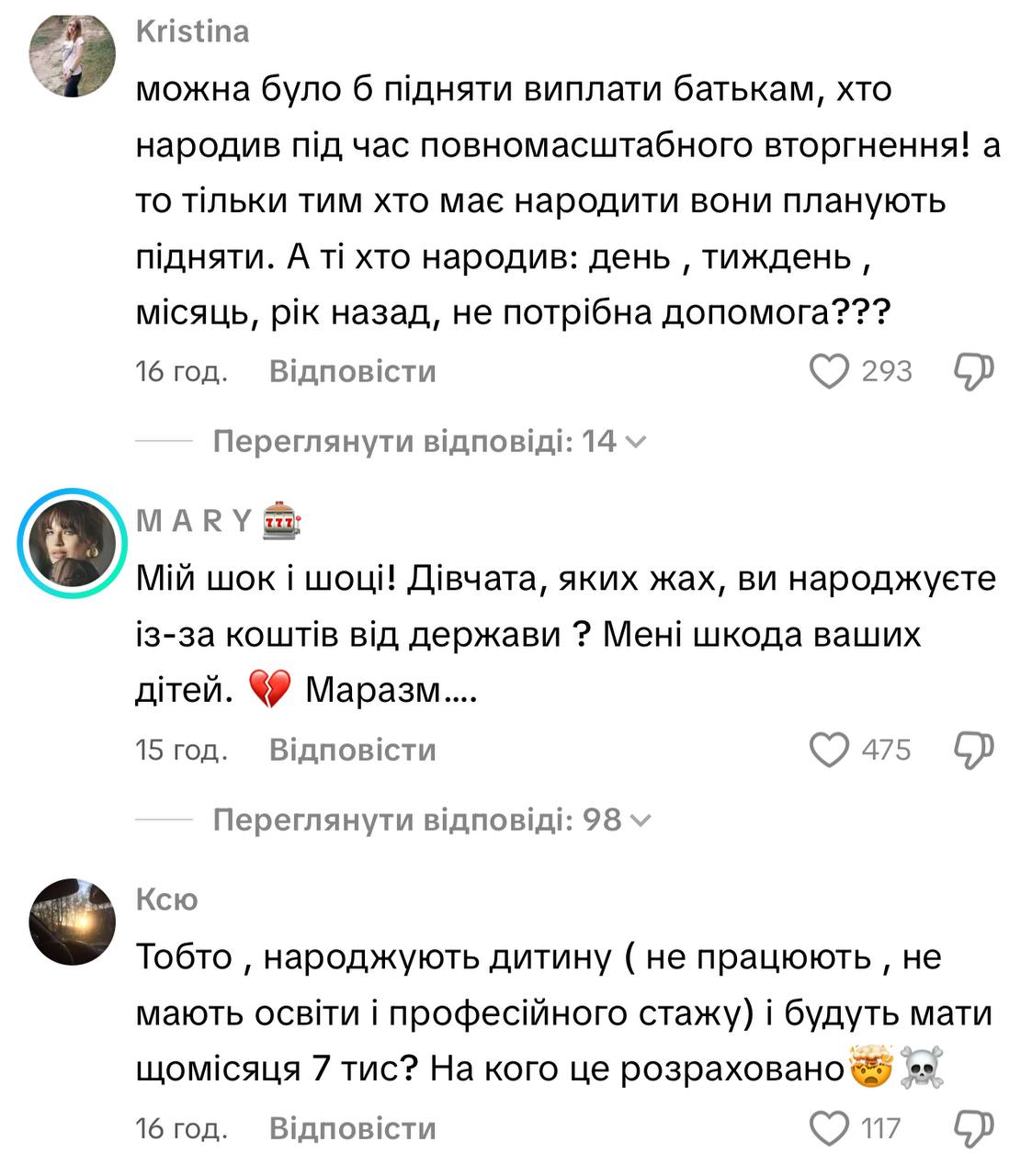Like Ксю's comment with 117 likes
1032x1176 pixels.
pyautogui.click(x=829, y=1129)
